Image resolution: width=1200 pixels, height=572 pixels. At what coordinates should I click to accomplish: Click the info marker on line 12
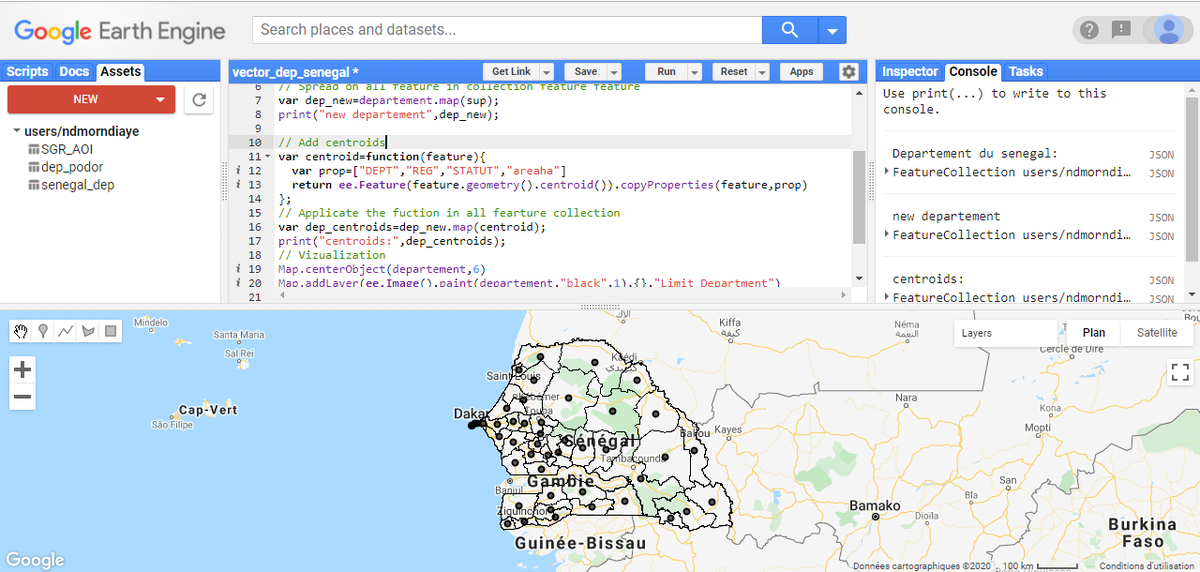(237, 171)
